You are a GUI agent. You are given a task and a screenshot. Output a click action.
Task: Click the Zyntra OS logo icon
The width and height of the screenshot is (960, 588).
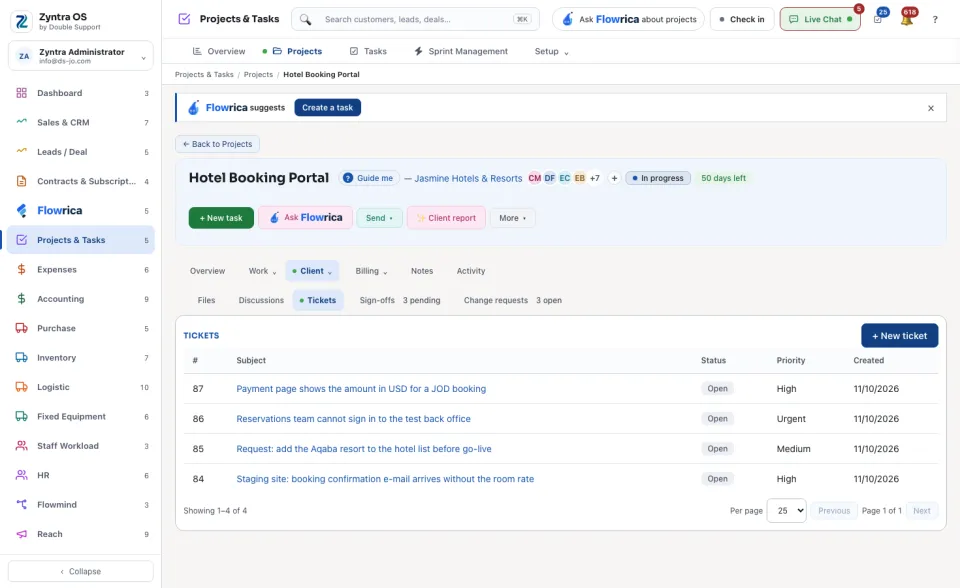click(x=21, y=21)
